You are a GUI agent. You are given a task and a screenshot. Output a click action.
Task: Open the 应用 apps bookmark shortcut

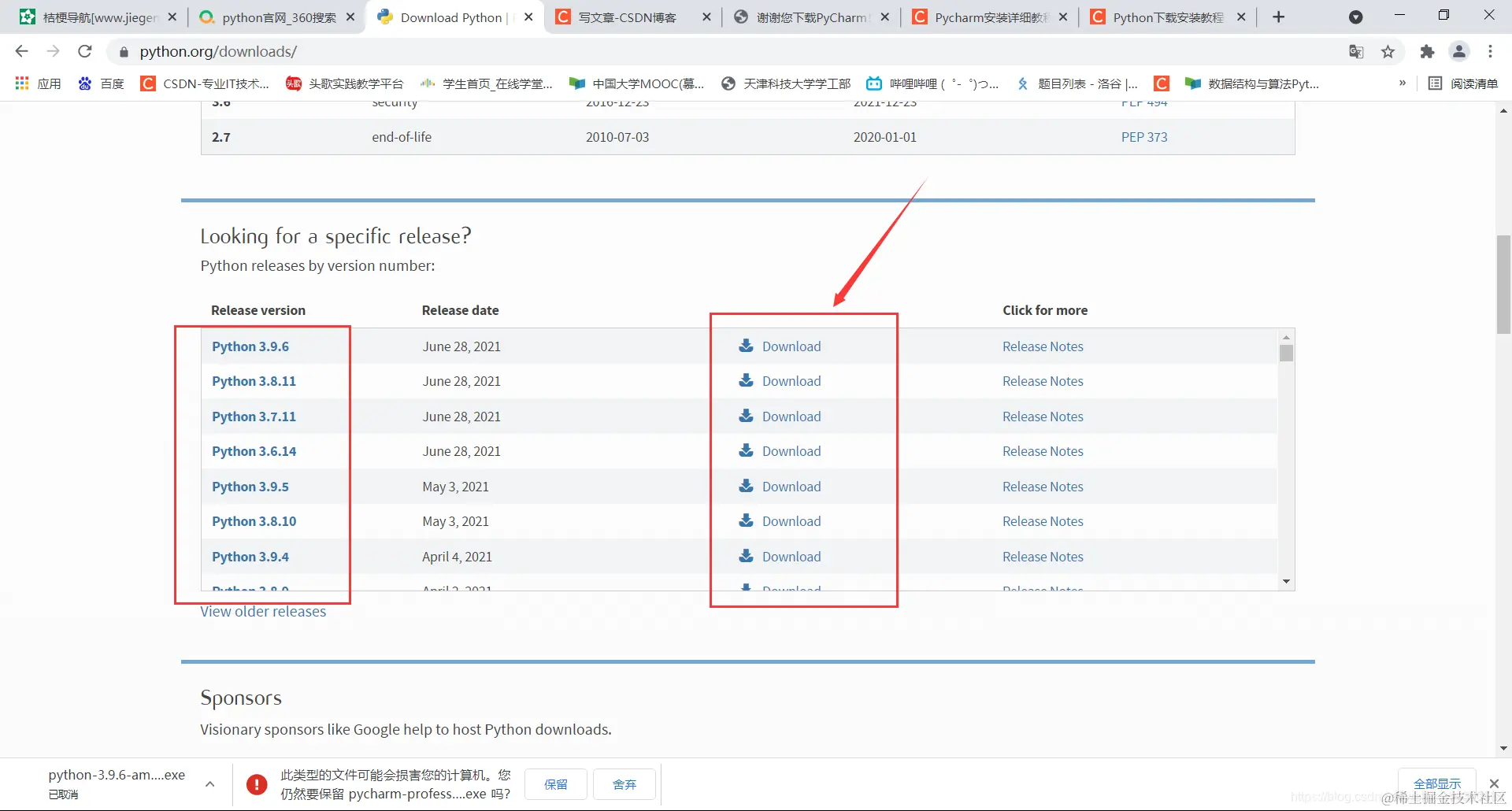coord(38,83)
